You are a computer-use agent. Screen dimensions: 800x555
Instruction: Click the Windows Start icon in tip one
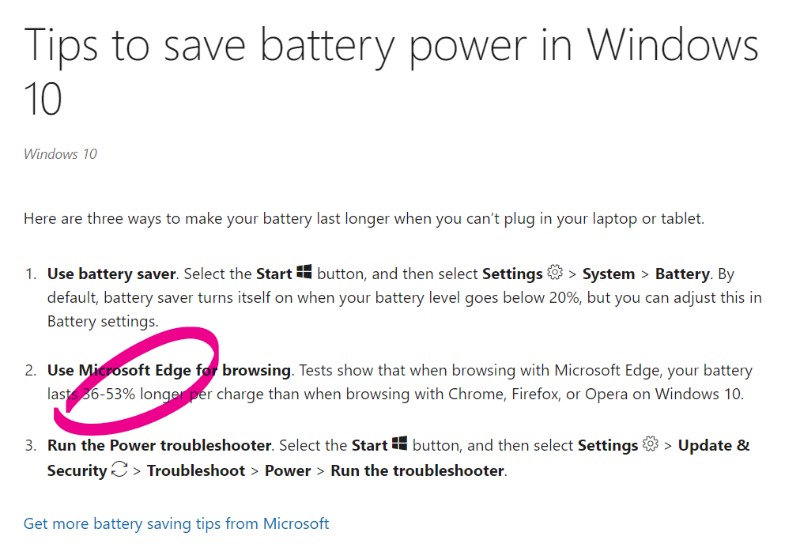point(304,272)
